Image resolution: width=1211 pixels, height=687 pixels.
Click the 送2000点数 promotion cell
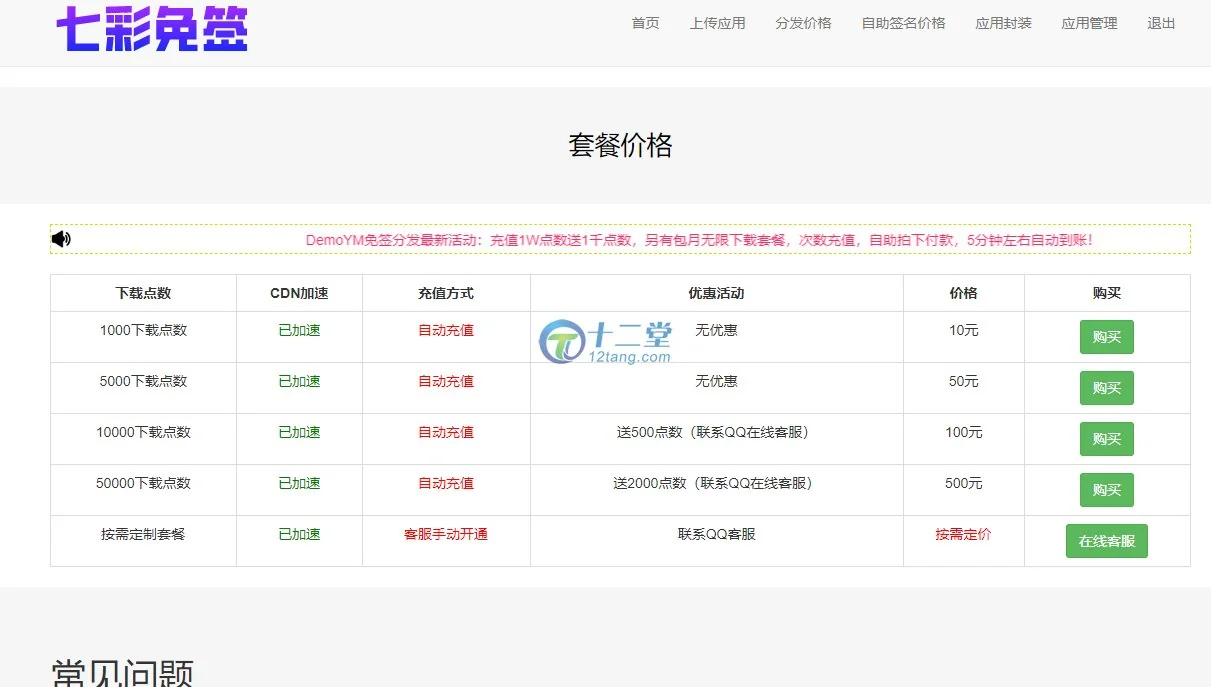(x=716, y=483)
